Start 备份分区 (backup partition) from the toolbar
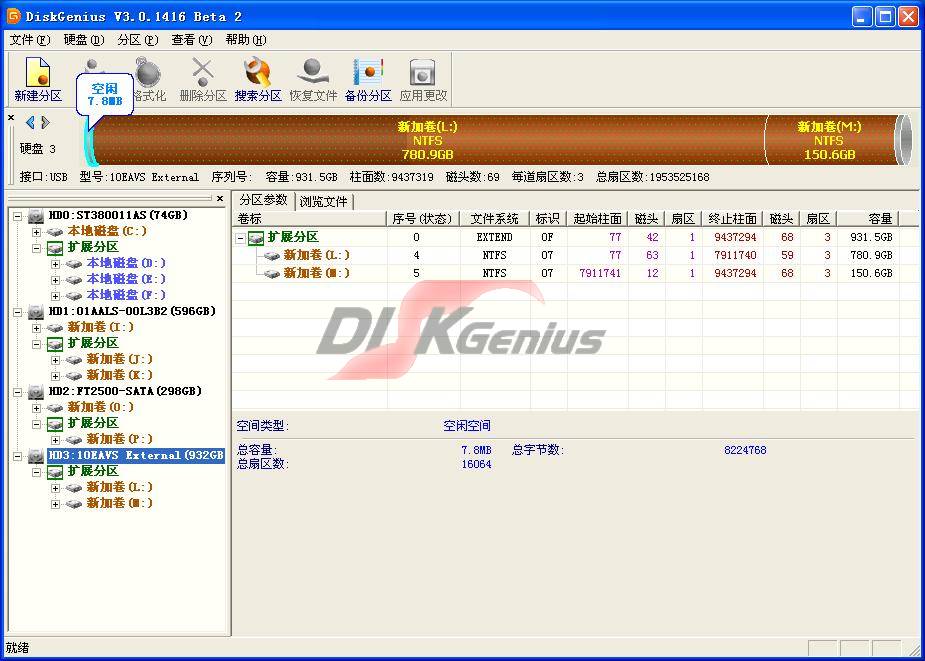The height and width of the screenshot is (661, 925). 368,79
